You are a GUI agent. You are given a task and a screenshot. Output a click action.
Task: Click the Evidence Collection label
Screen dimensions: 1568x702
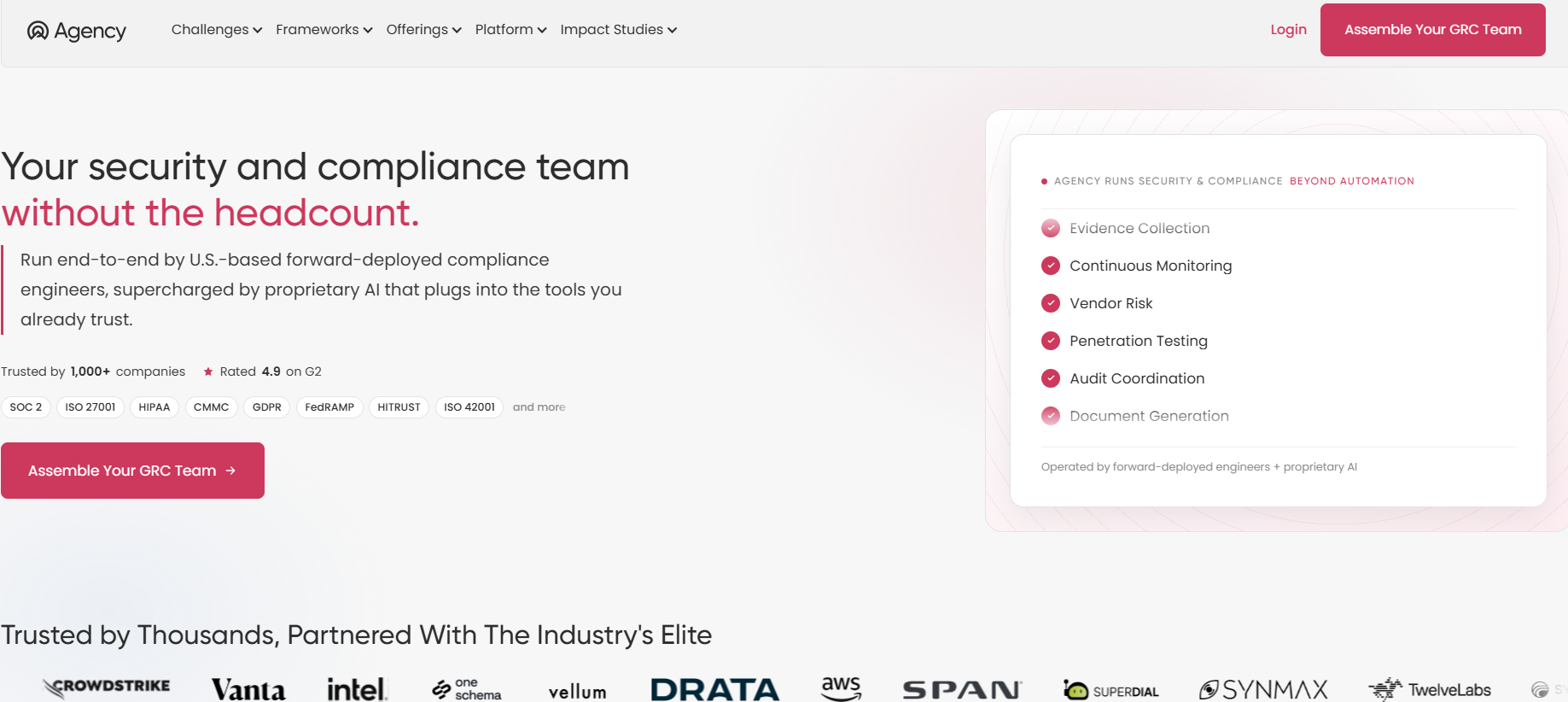(x=1140, y=228)
